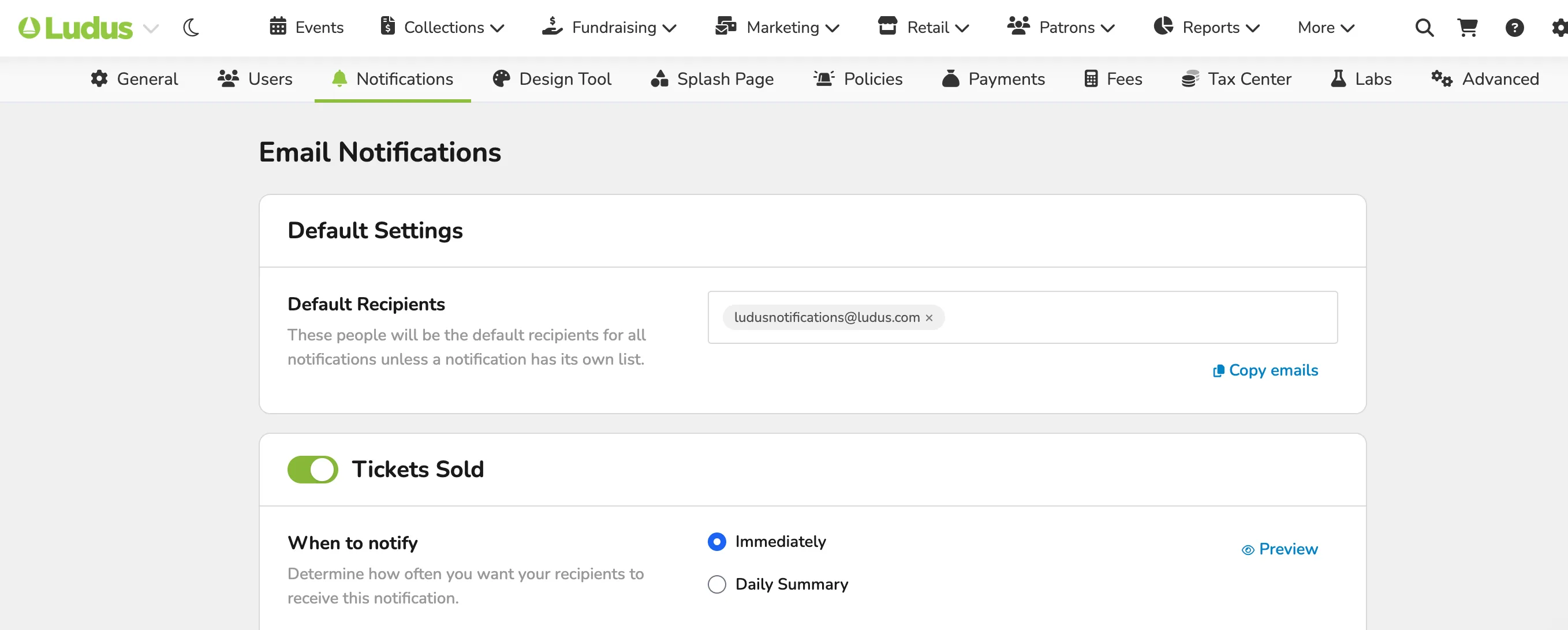Open the Payments tab

(x=994, y=79)
